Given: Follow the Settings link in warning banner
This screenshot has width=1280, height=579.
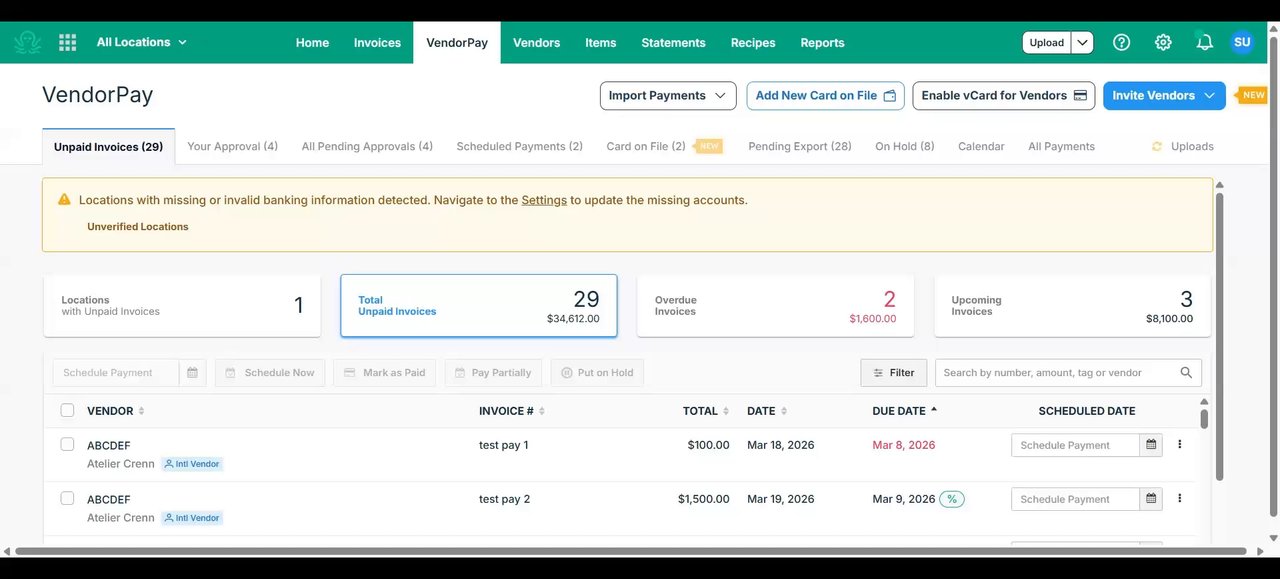Looking at the screenshot, I should [544, 200].
